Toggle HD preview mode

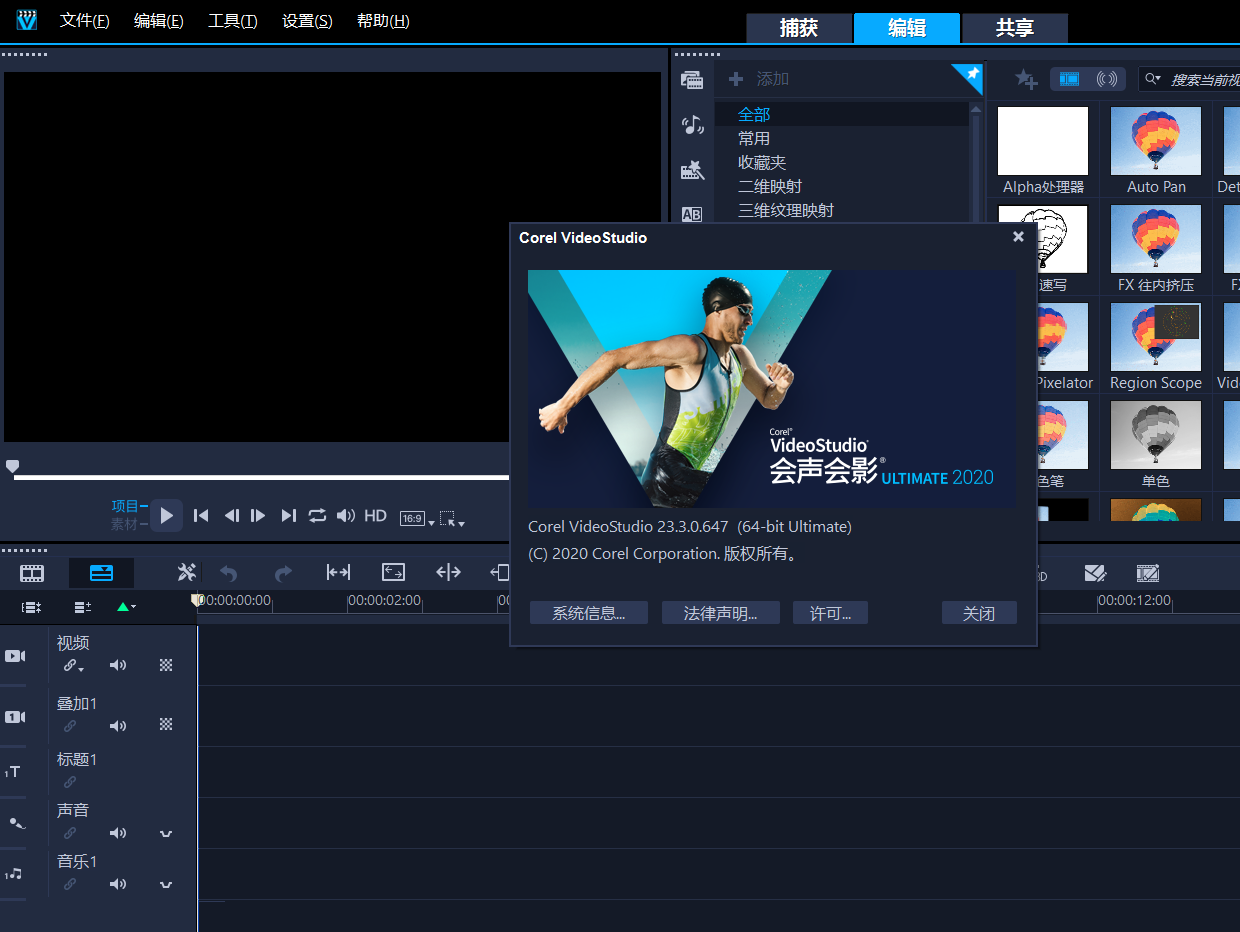[x=375, y=516]
